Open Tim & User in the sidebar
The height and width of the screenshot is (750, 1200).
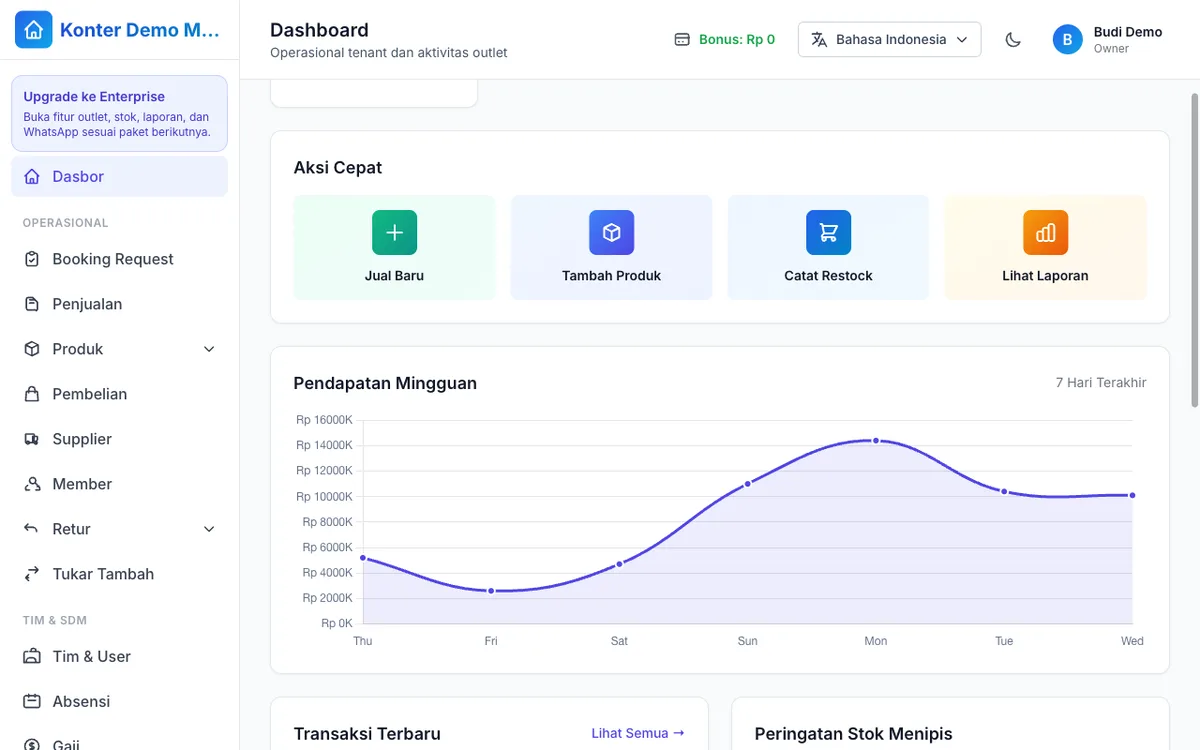pyautogui.click(x=119, y=657)
